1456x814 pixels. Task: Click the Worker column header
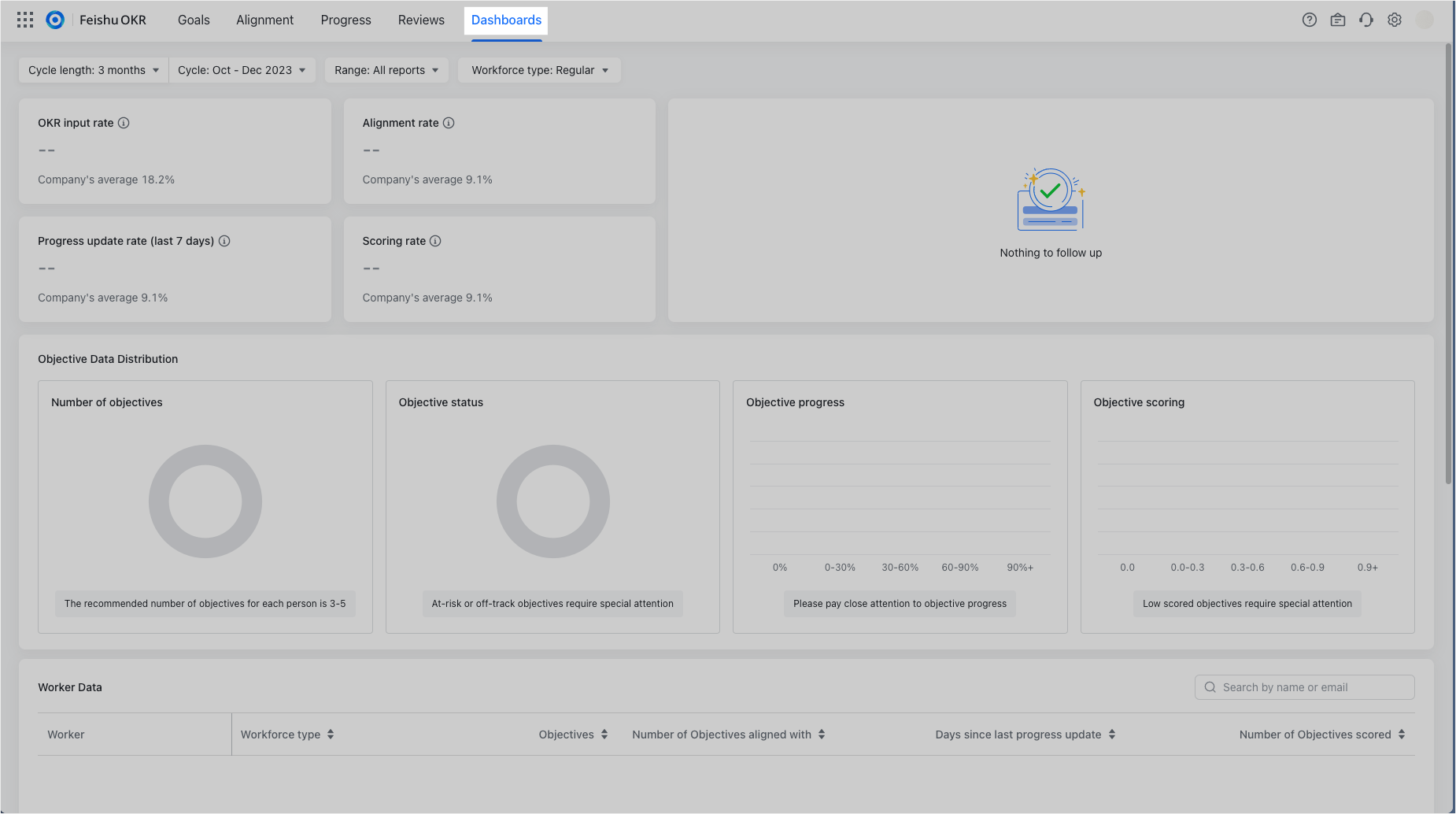click(66, 734)
